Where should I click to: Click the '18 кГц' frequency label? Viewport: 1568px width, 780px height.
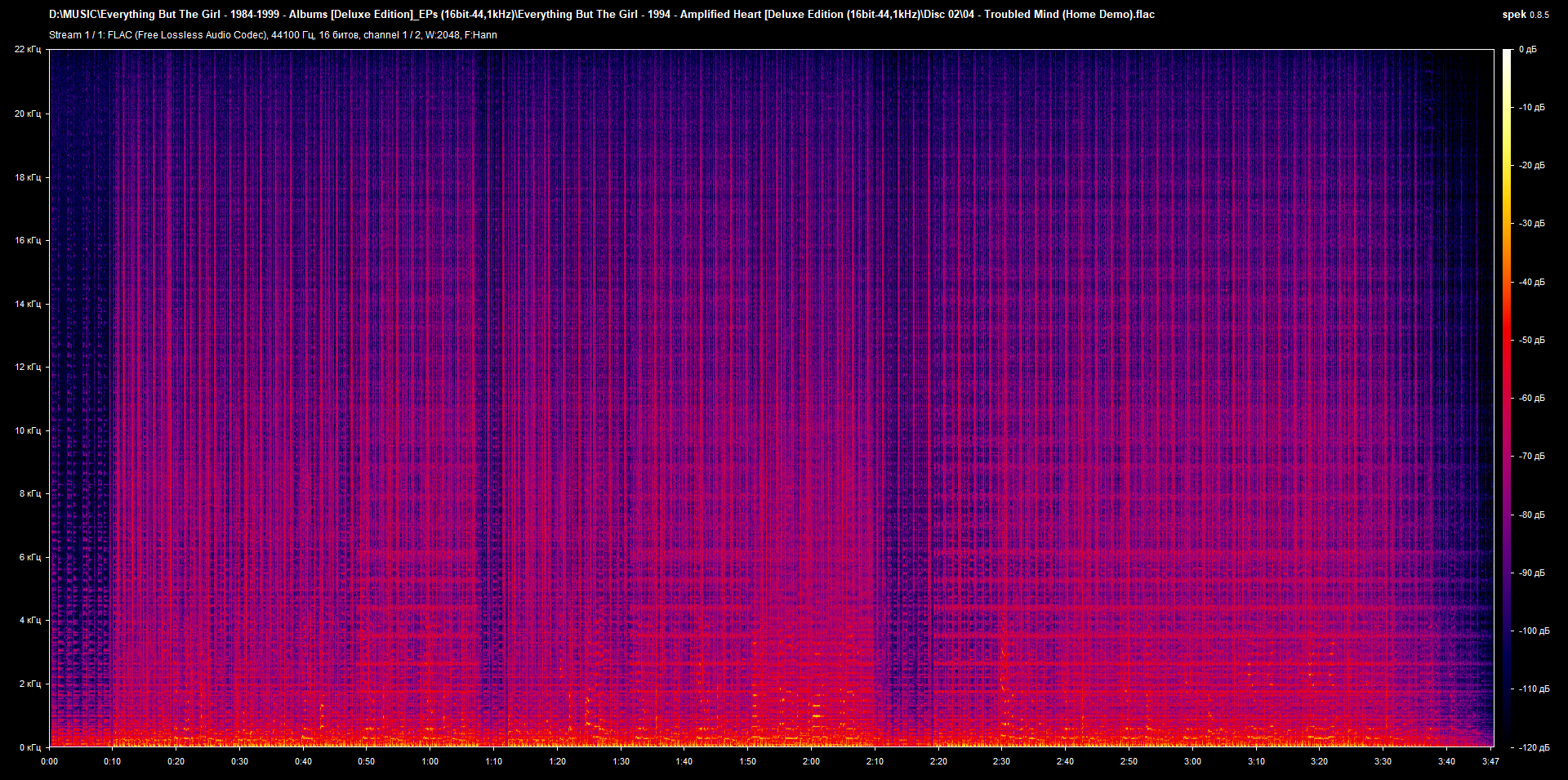coord(28,177)
